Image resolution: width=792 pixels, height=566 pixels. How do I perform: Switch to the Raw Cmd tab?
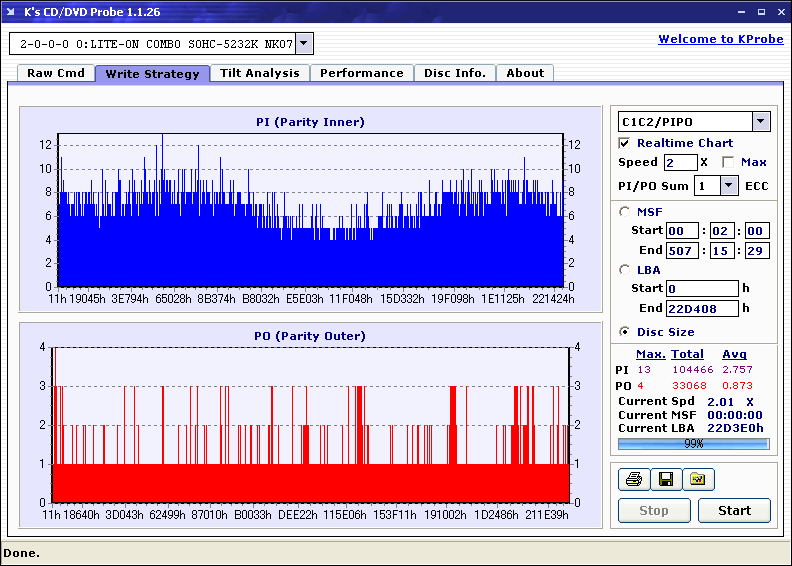point(56,73)
